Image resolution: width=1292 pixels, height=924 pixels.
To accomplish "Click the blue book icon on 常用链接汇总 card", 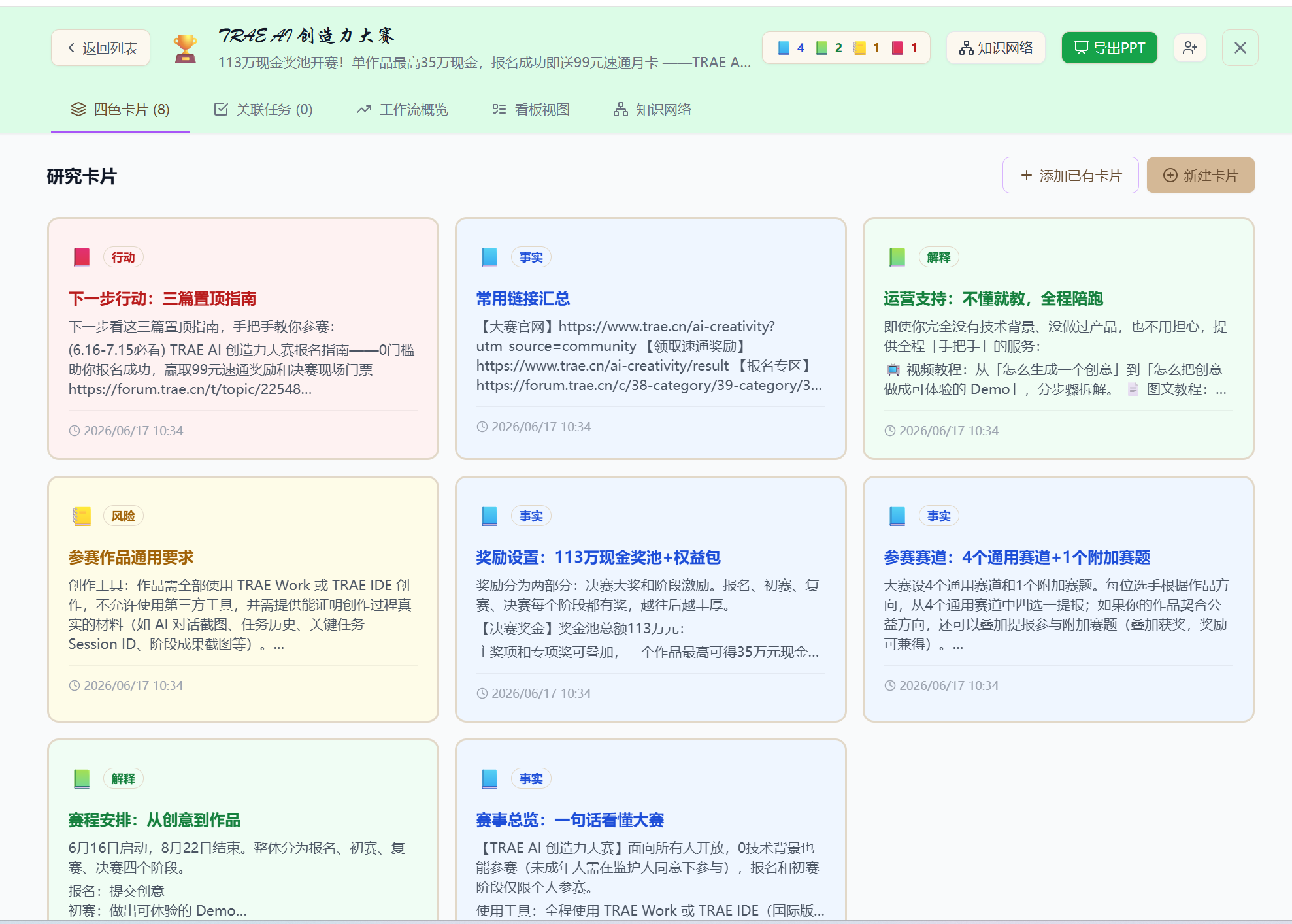I will click(x=489, y=257).
